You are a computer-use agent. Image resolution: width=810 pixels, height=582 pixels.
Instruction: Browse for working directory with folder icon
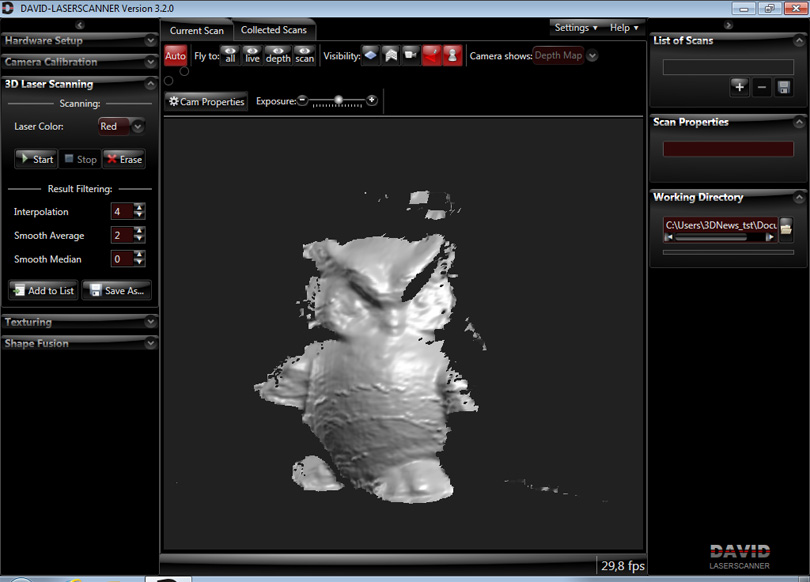click(786, 229)
